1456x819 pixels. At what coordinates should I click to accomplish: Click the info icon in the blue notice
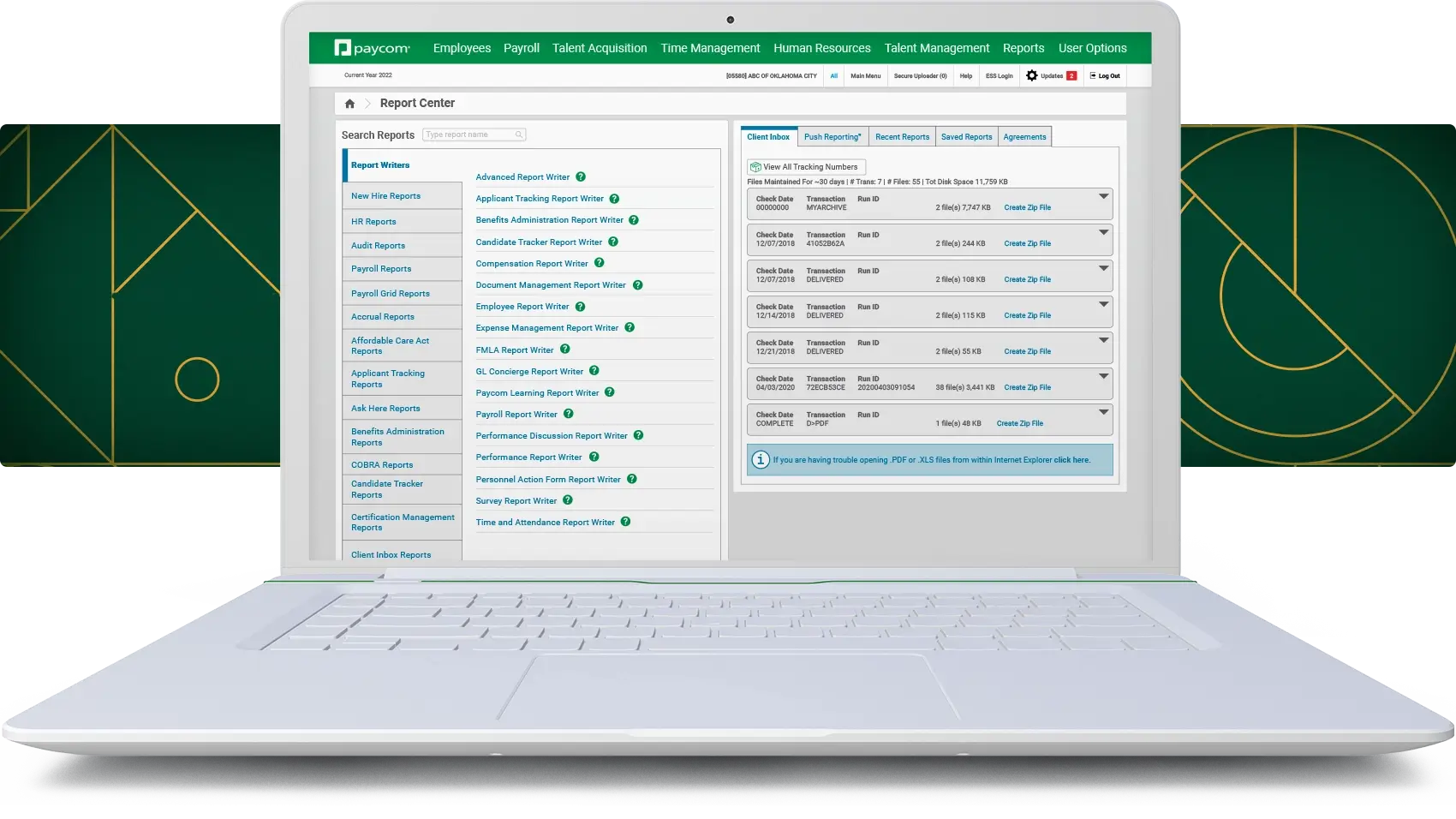[760, 460]
